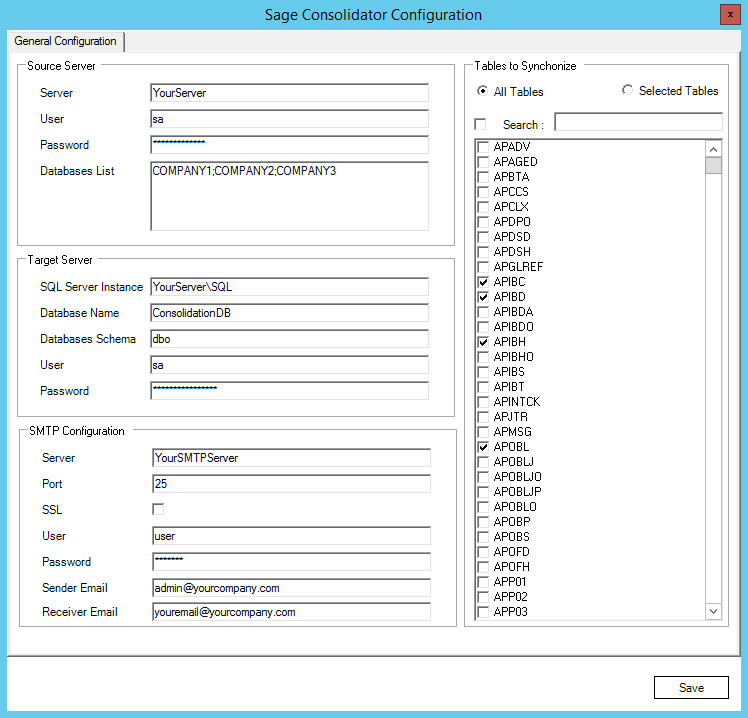The image size is (748, 718).
Task: Uncheck the APOBL table checkbox
Action: point(484,447)
